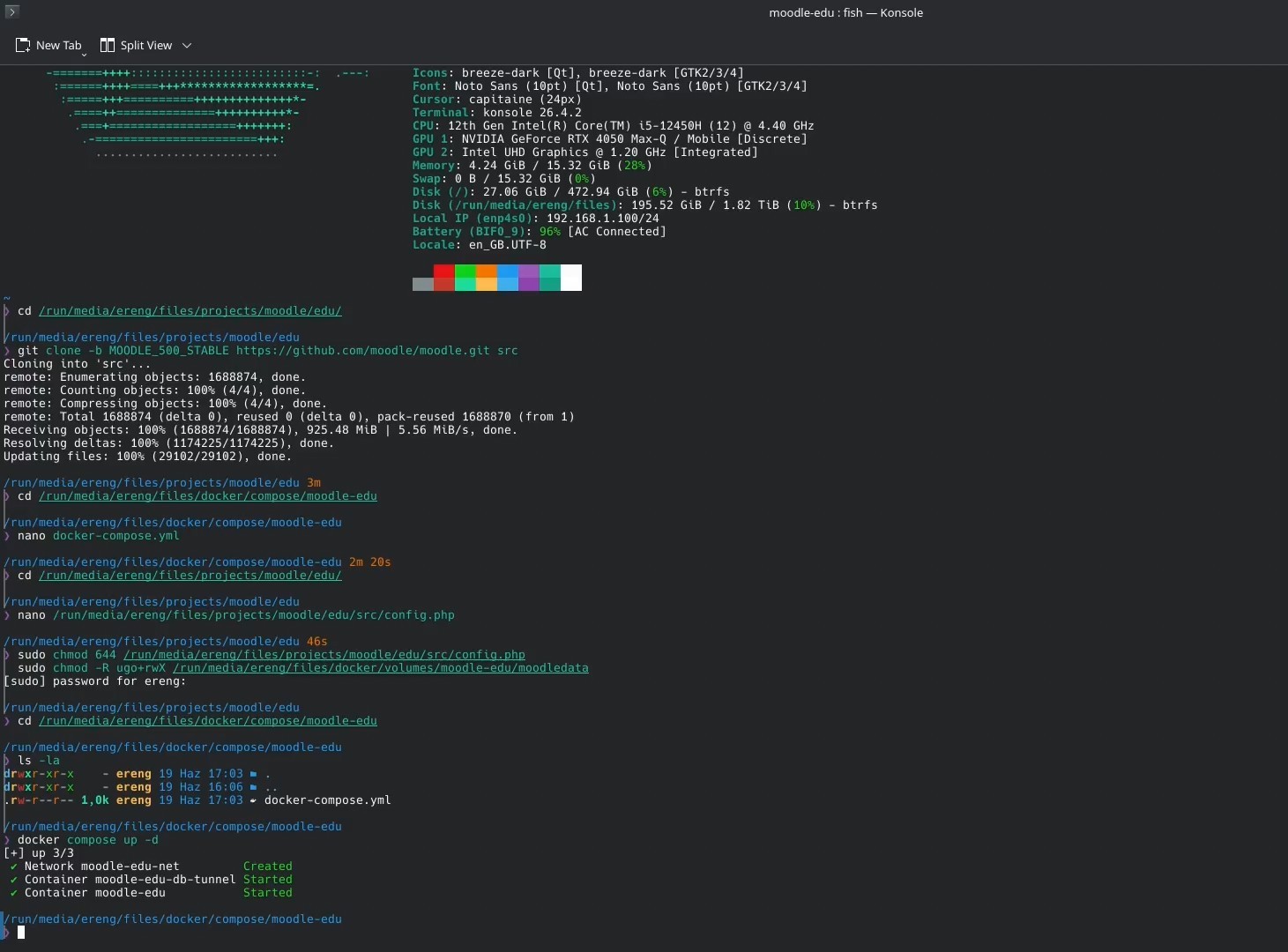
Task: Open the github.com/moodle/moodle.git URL
Action: pos(362,351)
